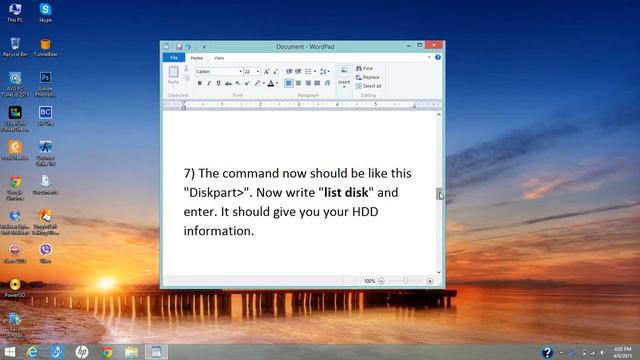Click the Shrink font icon

[276, 71]
